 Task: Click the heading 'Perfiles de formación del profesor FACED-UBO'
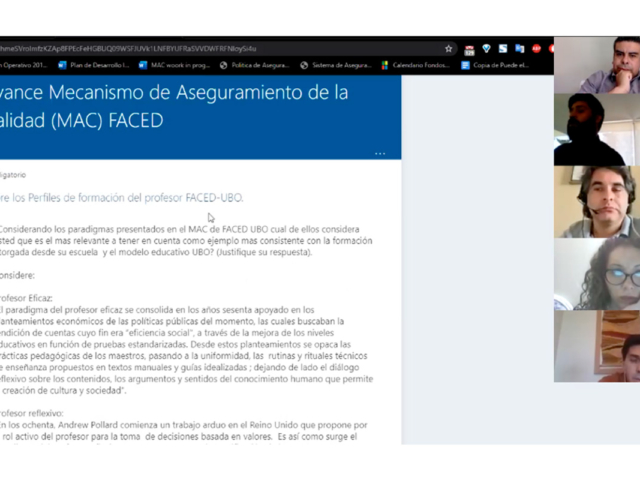coord(135,198)
